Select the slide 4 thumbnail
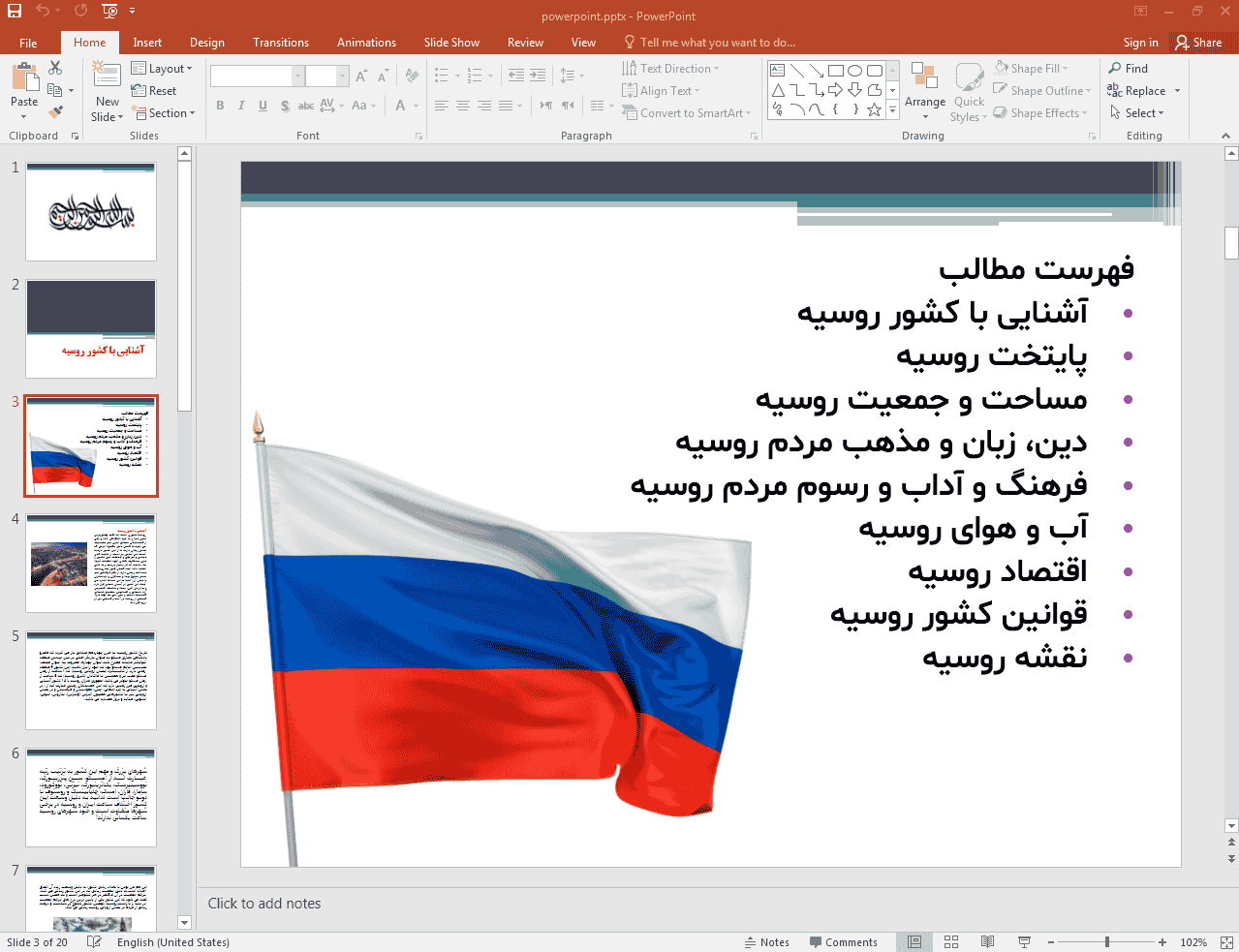The height and width of the screenshot is (952, 1239). [91, 563]
